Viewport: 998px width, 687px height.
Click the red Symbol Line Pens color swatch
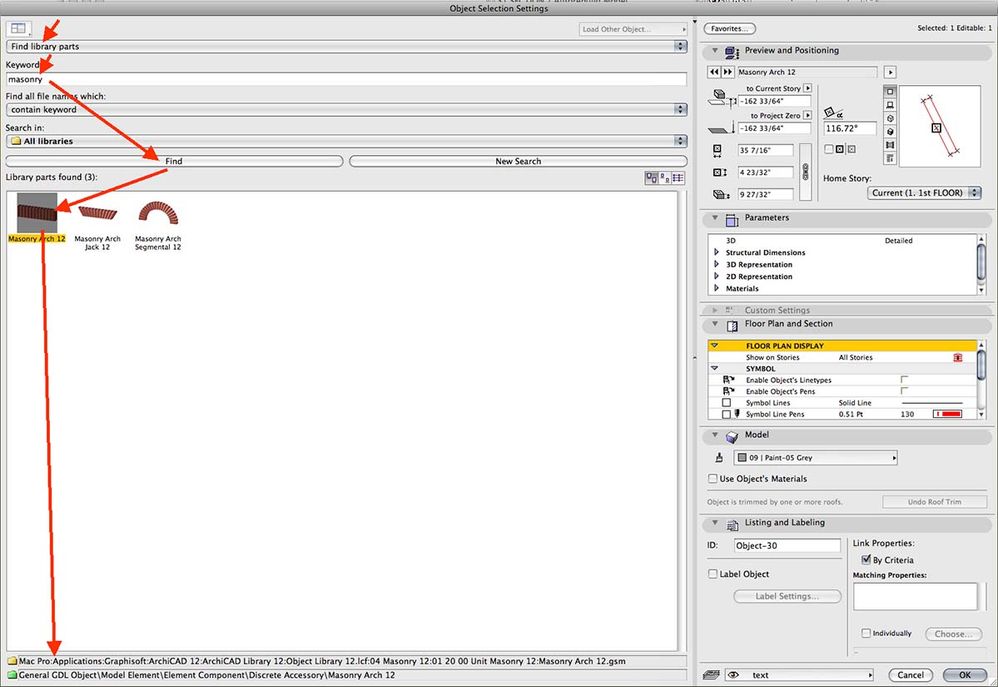(948, 414)
